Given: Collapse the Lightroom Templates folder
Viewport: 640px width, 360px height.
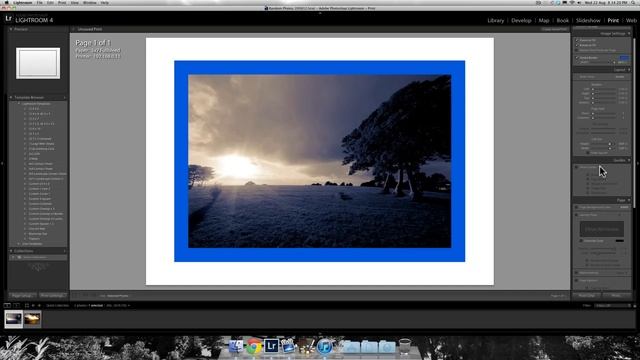Looking at the screenshot, I should coord(19,104).
